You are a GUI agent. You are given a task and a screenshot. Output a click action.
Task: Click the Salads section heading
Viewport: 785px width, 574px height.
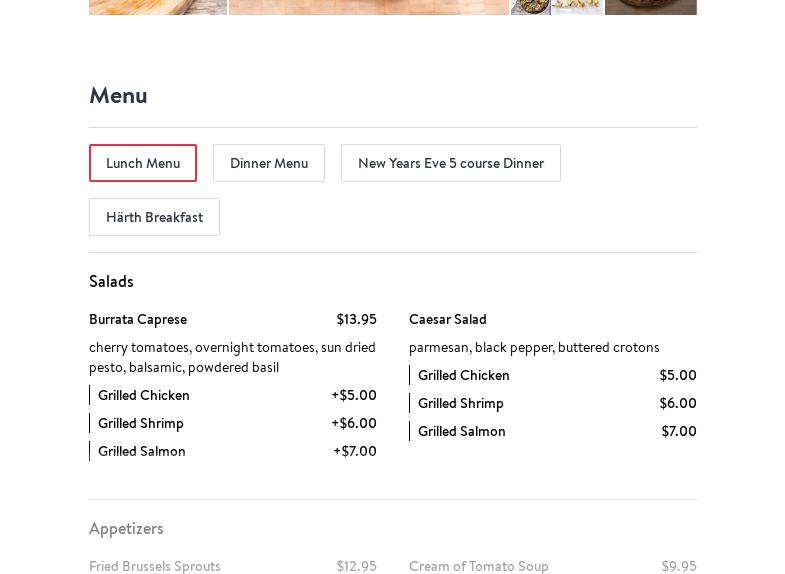point(111,282)
